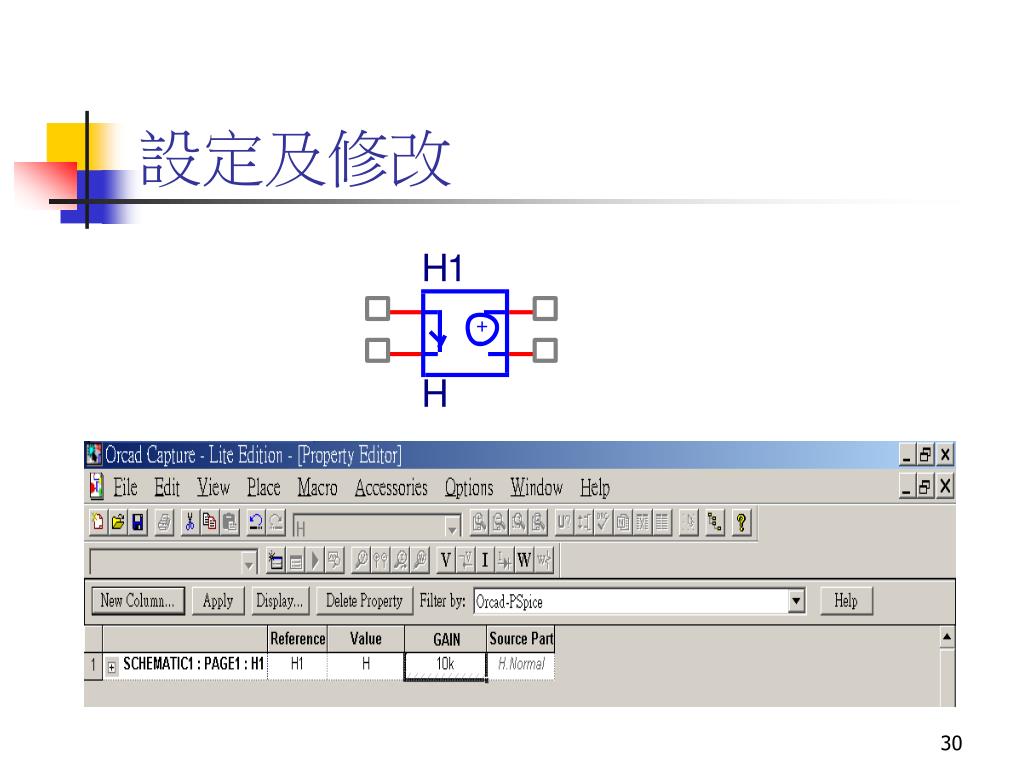Image resolution: width=1024 pixels, height=768 pixels.
Task: Click the yellow Help question mark icon
Action: click(x=741, y=522)
